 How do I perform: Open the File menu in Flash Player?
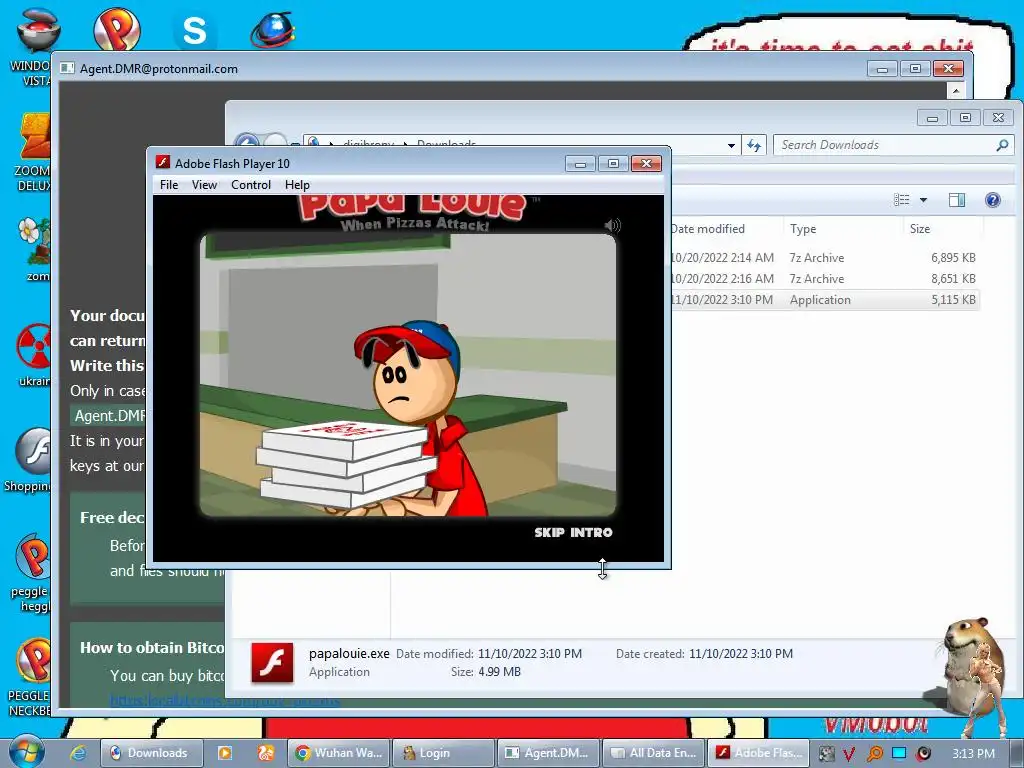tap(168, 185)
